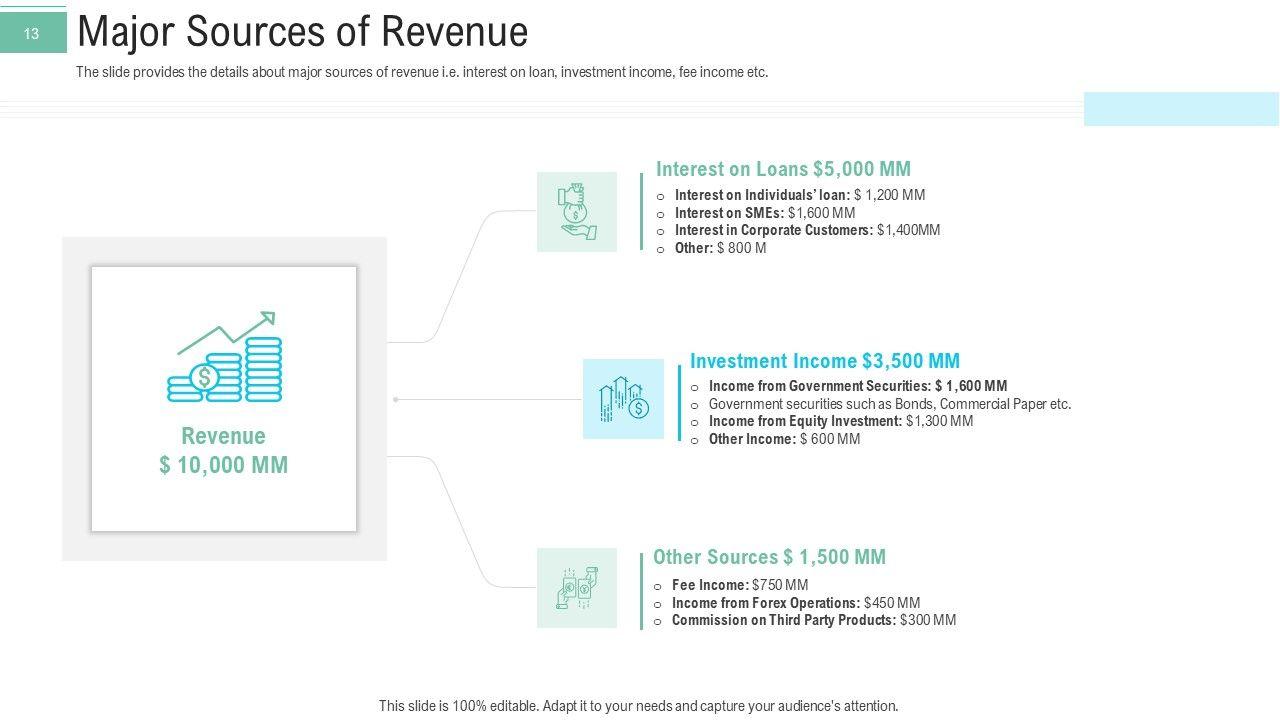The image size is (1280, 720).
Task: Select the Other Sources currency exchange icon
Action: (577, 588)
